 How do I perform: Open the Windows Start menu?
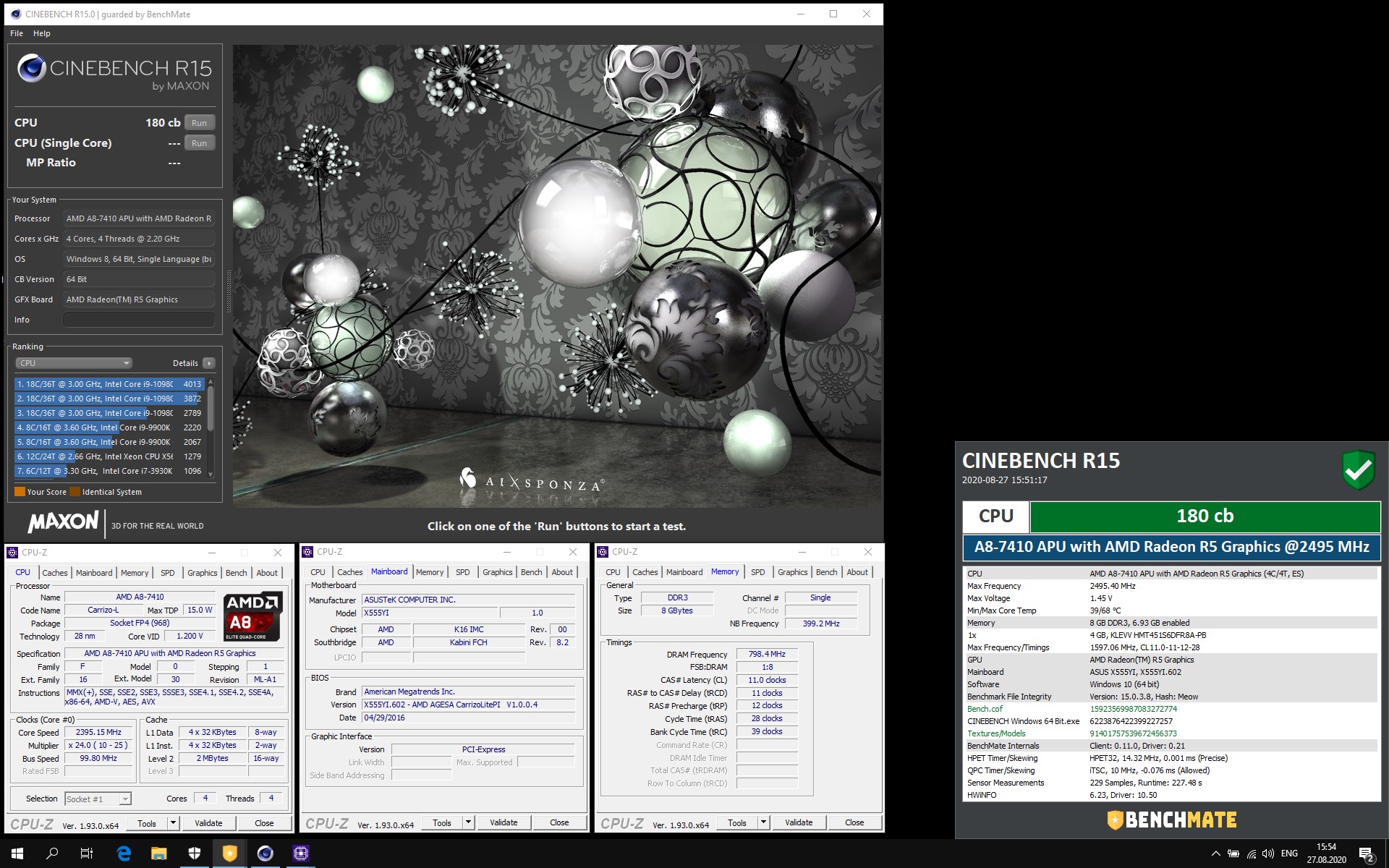click(17, 854)
